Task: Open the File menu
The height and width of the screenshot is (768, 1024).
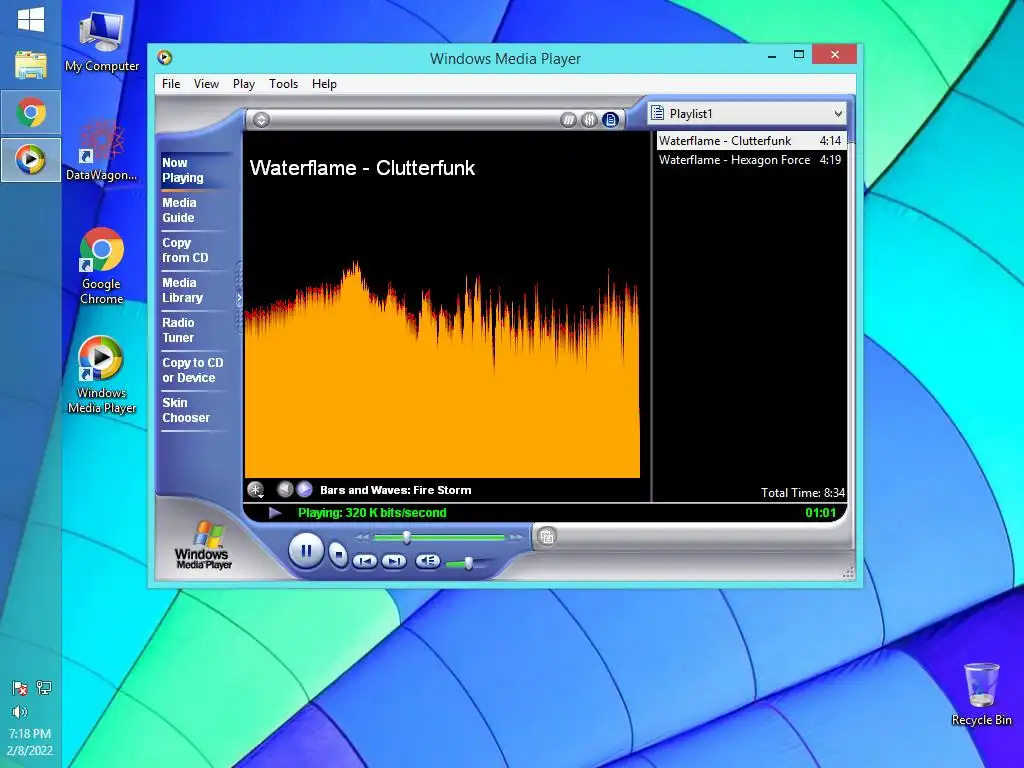Action: pyautogui.click(x=171, y=84)
